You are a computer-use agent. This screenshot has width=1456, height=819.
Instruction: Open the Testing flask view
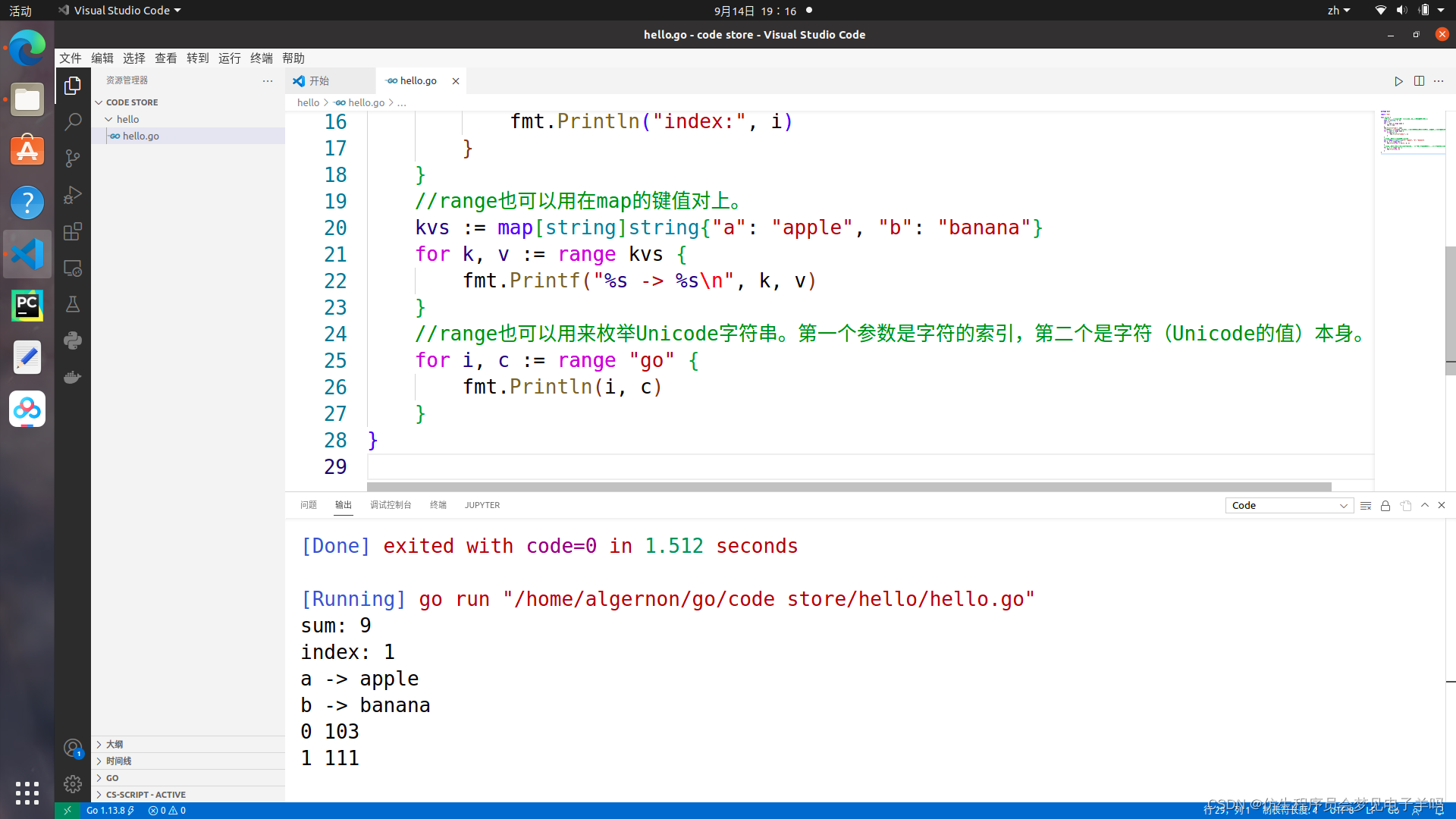click(73, 304)
